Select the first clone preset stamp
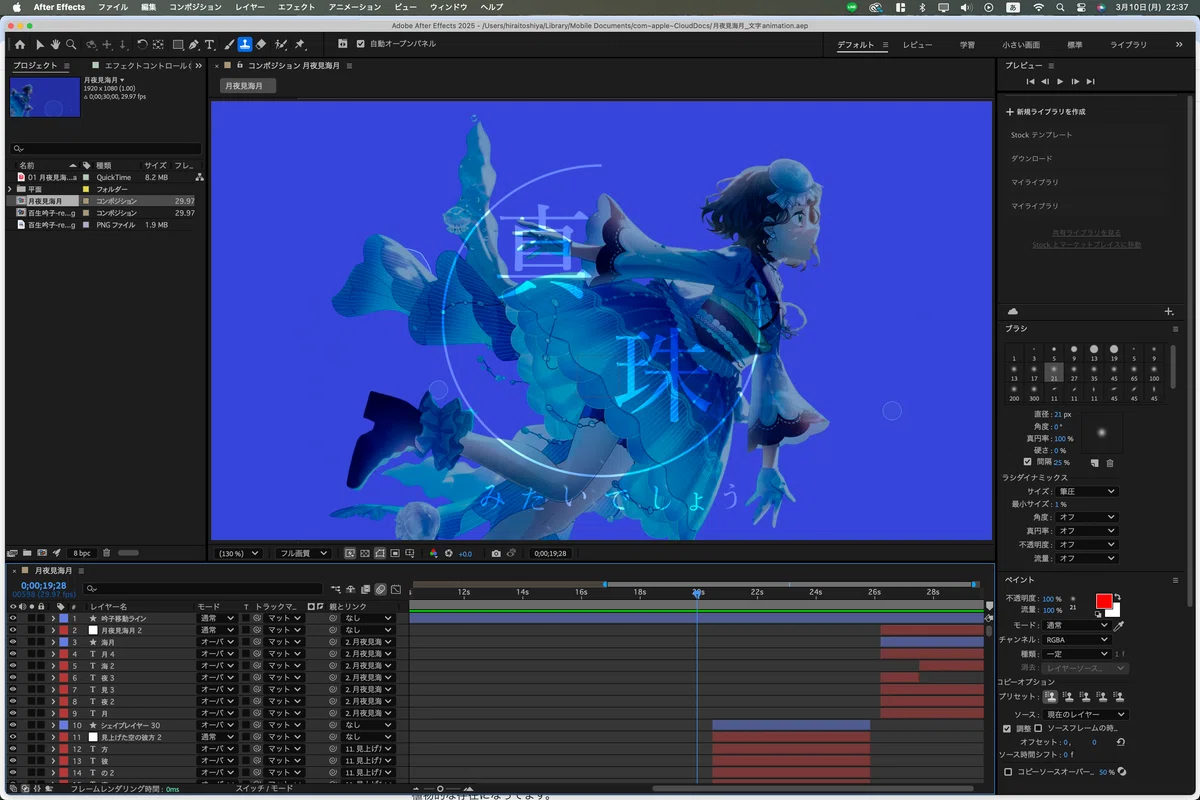The image size is (1200, 800). pyautogui.click(x=1050, y=696)
